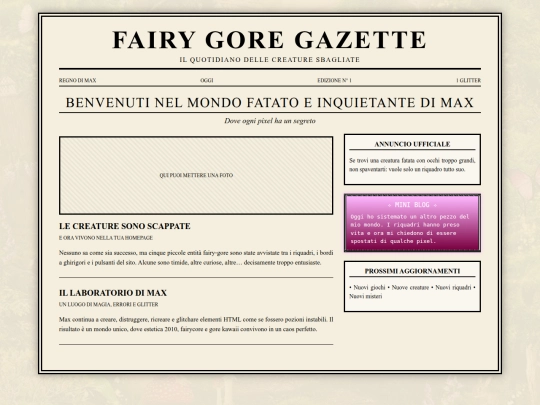Click EDIZIONE N° 1 in the info bar

(334, 80)
